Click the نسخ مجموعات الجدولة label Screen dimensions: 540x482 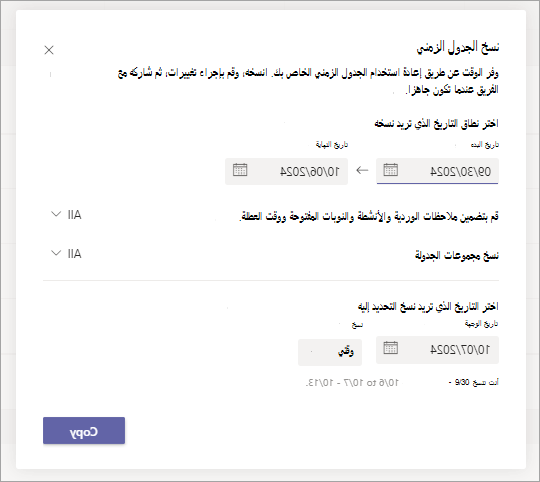point(457,255)
